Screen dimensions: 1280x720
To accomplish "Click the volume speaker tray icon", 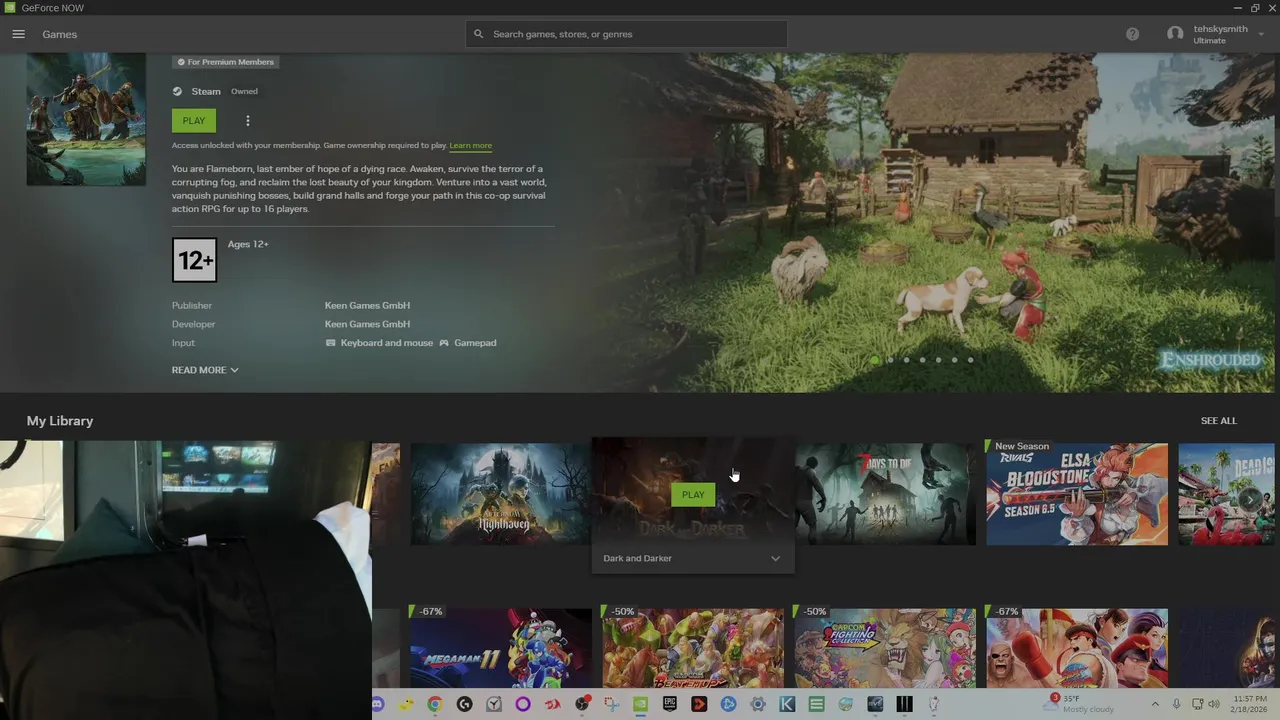I will [1213, 704].
